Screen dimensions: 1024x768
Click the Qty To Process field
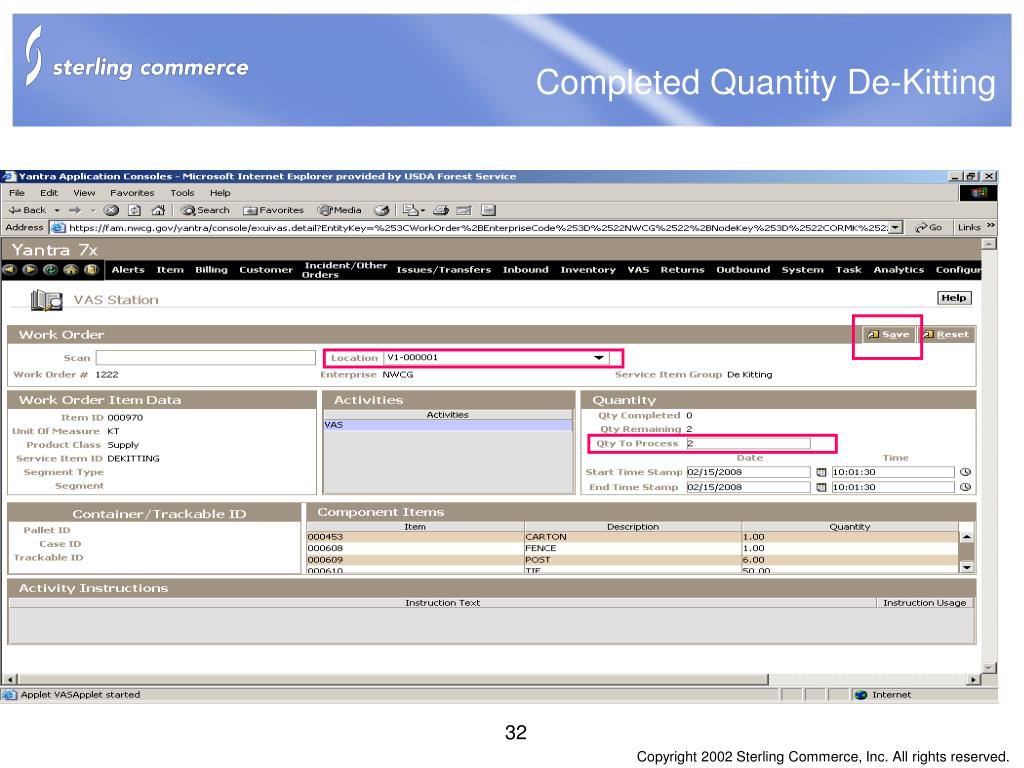pos(748,443)
